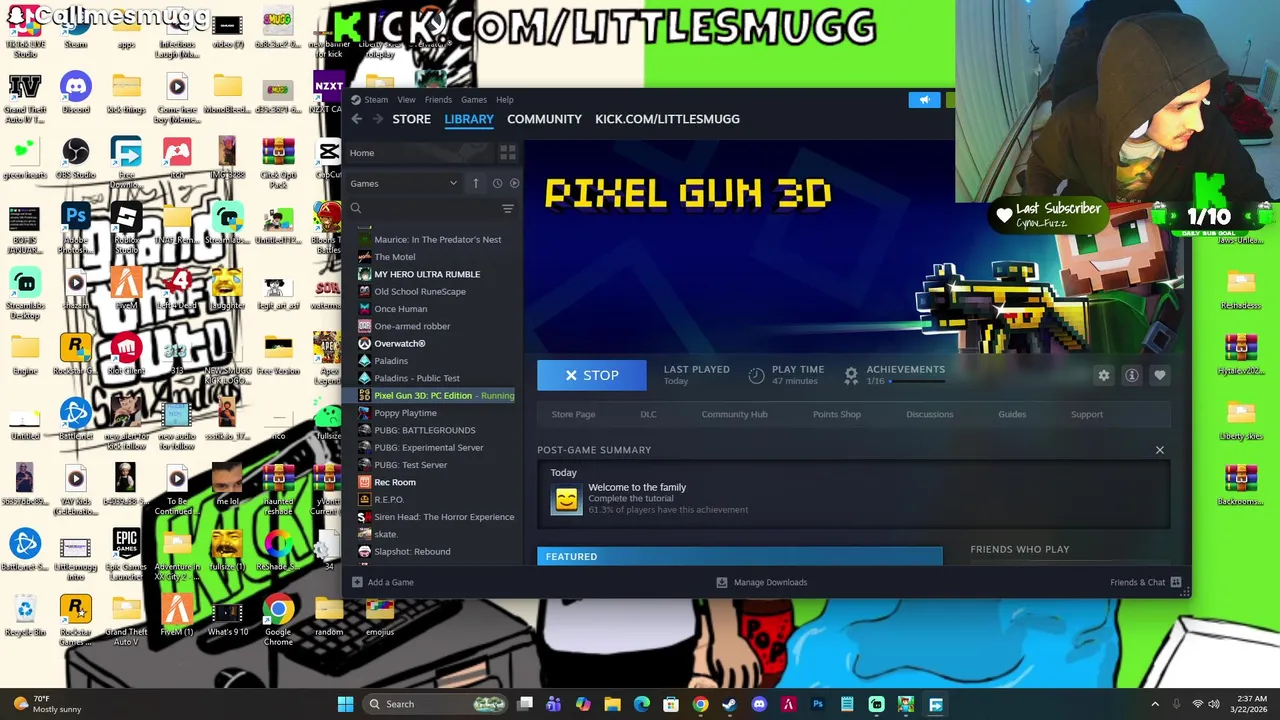Select PUBG: BATTLEGROUNDS in library list
This screenshot has height=720, width=1280.
tap(425, 430)
